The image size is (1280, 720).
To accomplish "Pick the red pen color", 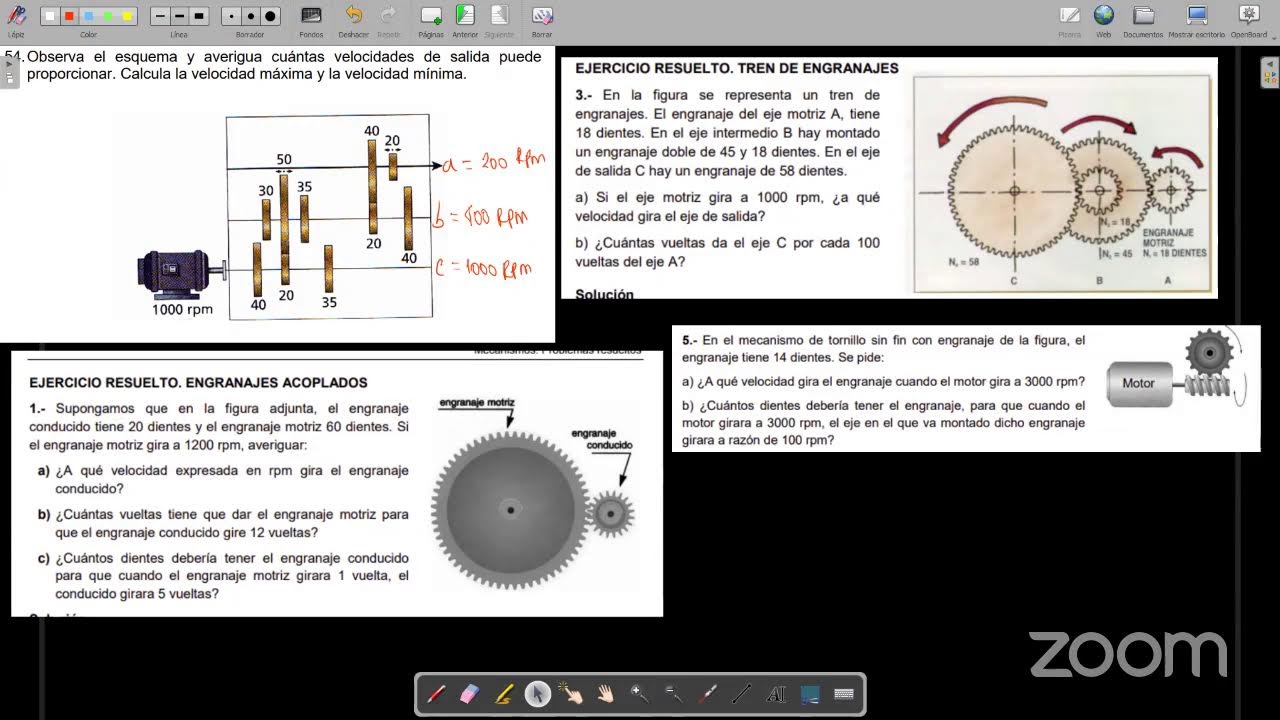I will [x=69, y=16].
